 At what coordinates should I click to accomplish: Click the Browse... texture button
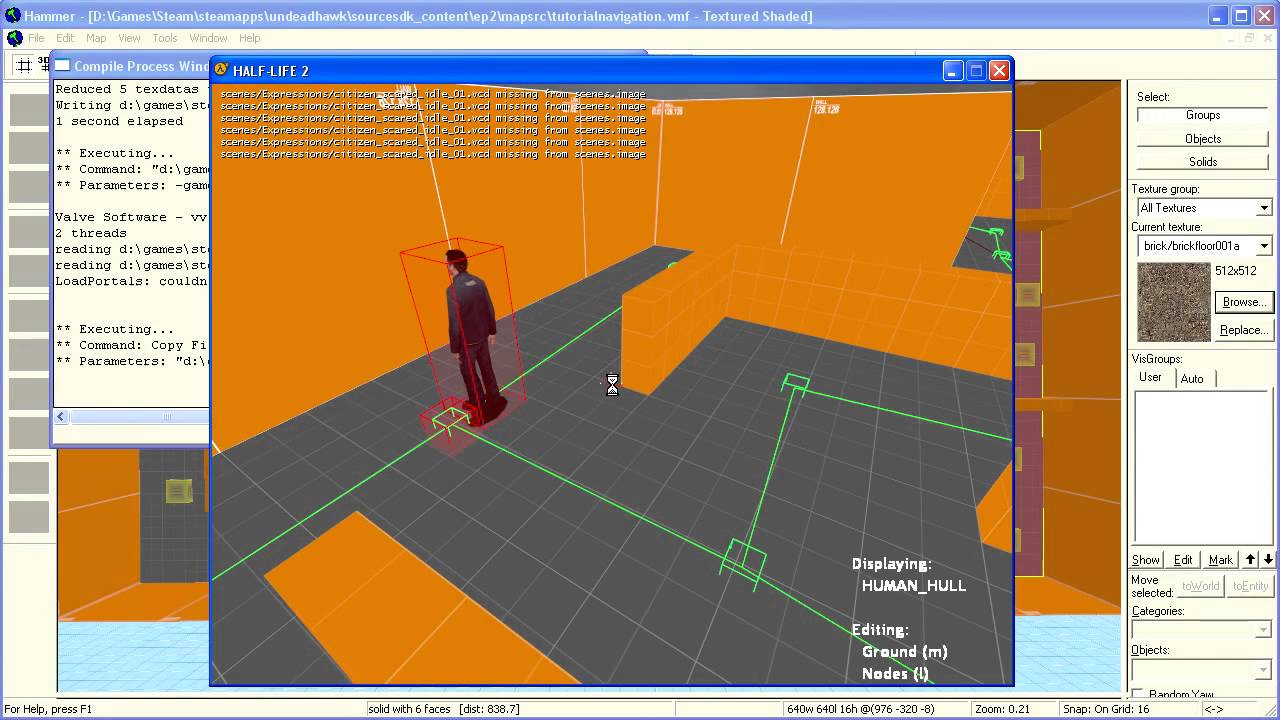1244,302
